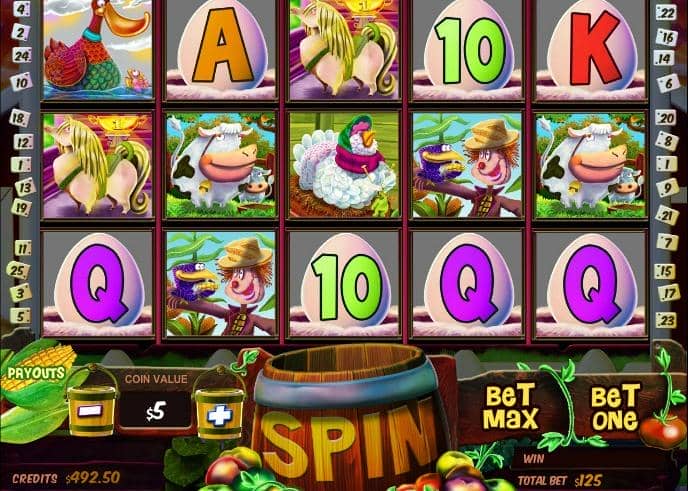Select the pony symbol in top row
688x491 pixels.
point(344,50)
